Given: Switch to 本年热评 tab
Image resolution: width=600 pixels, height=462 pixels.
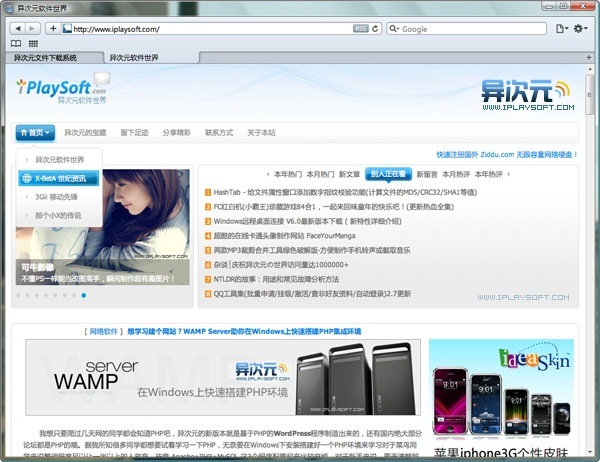Looking at the screenshot, I should click(x=489, y=175).
